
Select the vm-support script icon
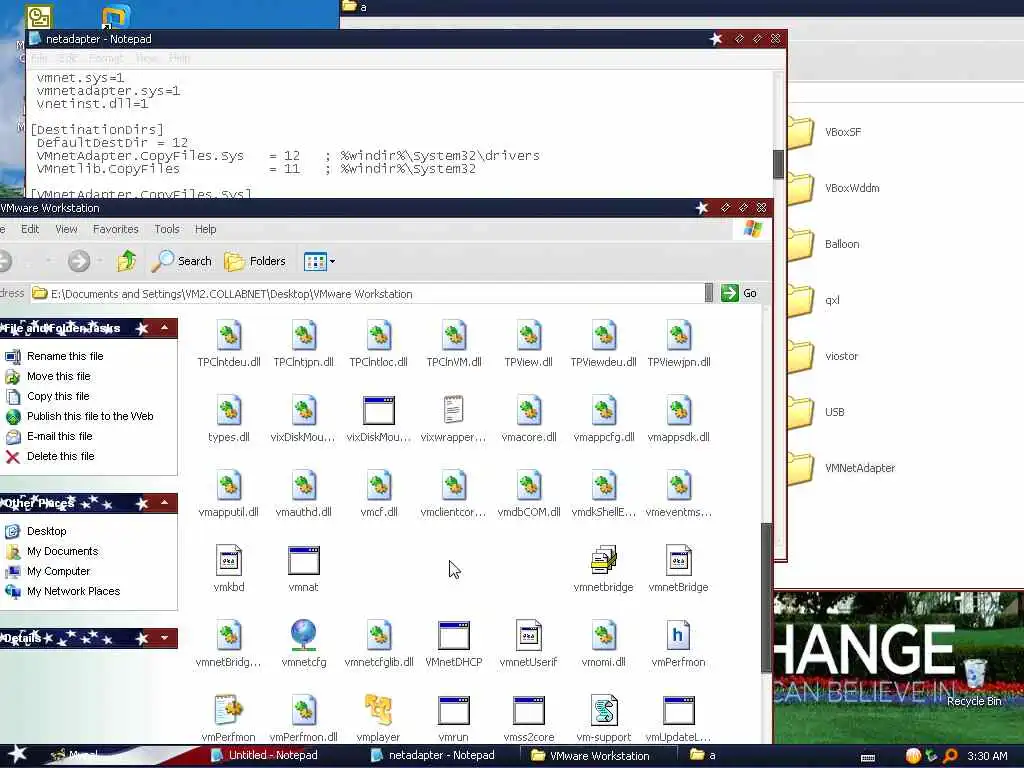pyautogui.click(x=604, y=710)
